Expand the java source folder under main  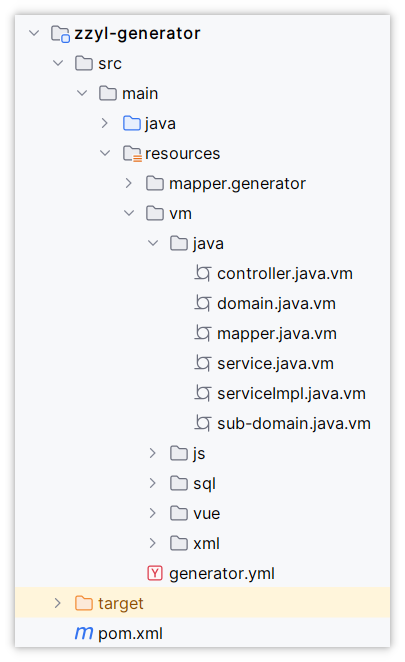[105, 123]
